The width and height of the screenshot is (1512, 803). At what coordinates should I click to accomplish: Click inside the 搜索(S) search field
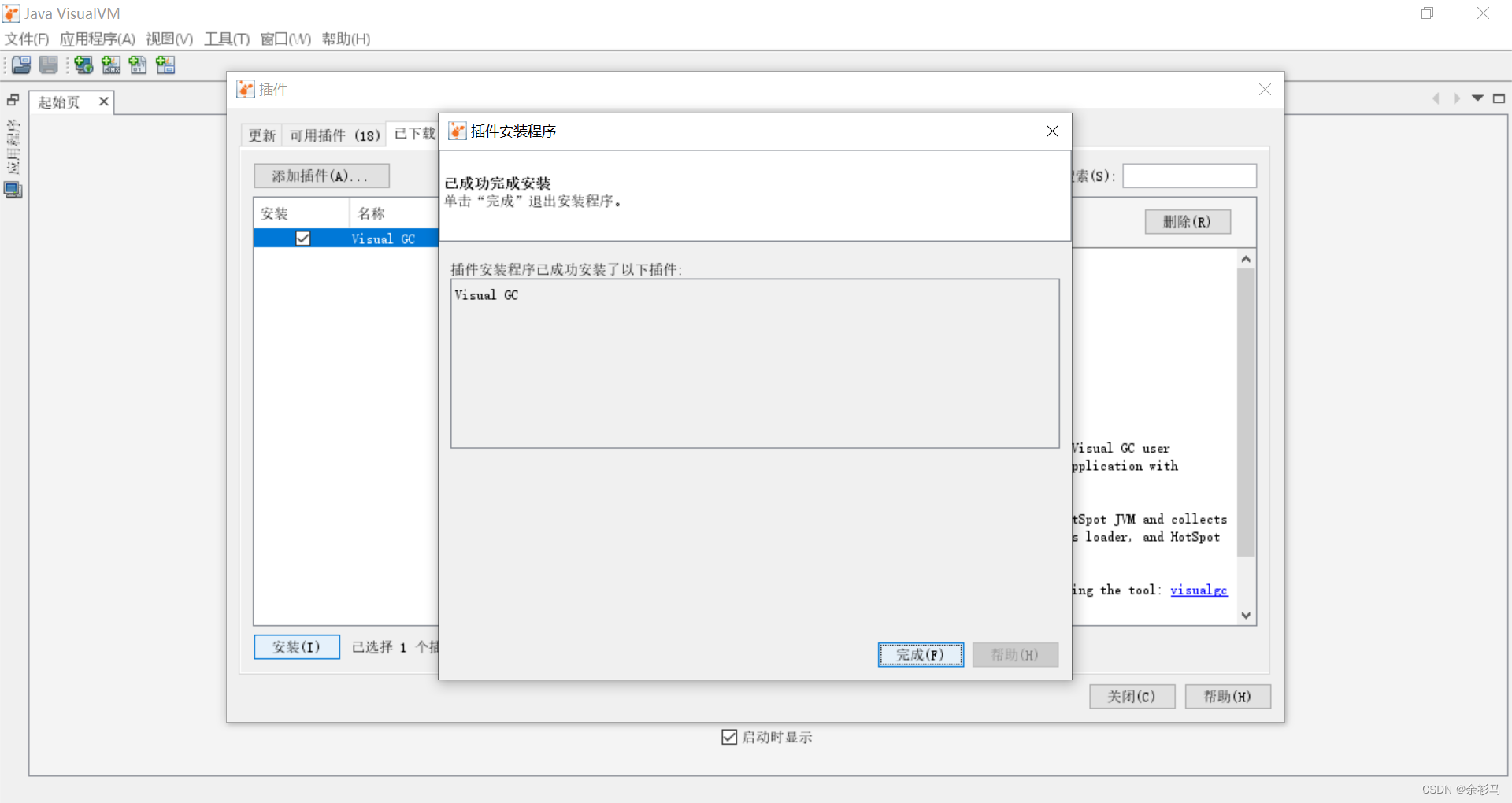tap(1189, 176)
